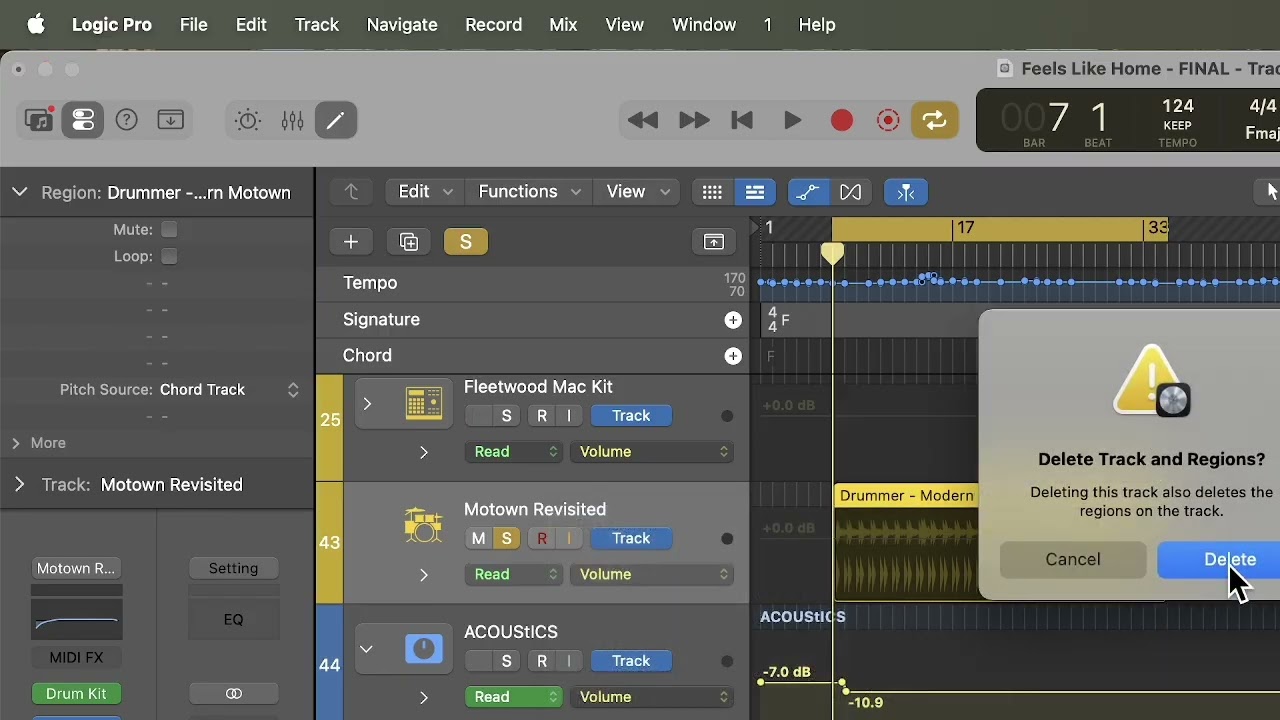
Task: Open the Mixer faders button
Action: (x=292, y=121)
